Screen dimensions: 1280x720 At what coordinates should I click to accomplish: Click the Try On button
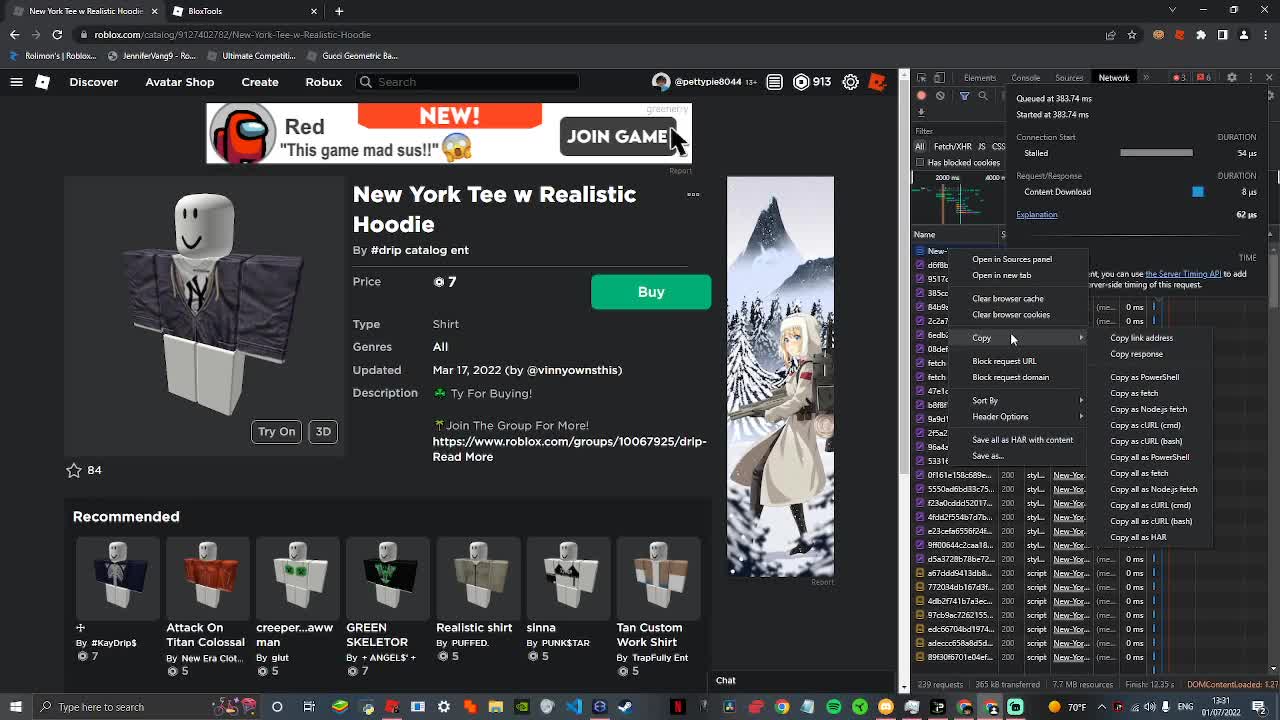click(276, 431)
